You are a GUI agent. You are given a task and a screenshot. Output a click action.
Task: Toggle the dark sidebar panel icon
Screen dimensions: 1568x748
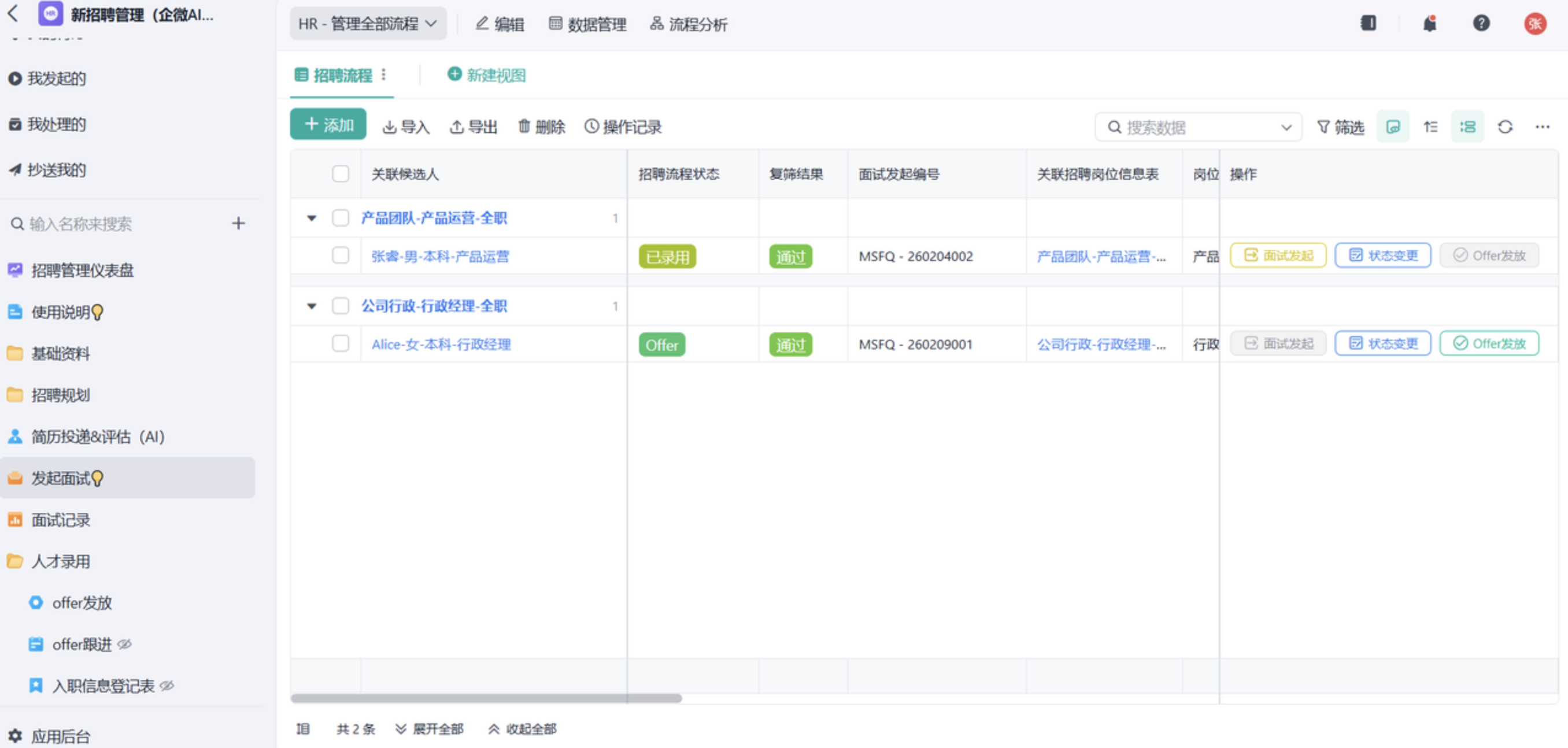pyautogui.click(x=1369, y=23)
